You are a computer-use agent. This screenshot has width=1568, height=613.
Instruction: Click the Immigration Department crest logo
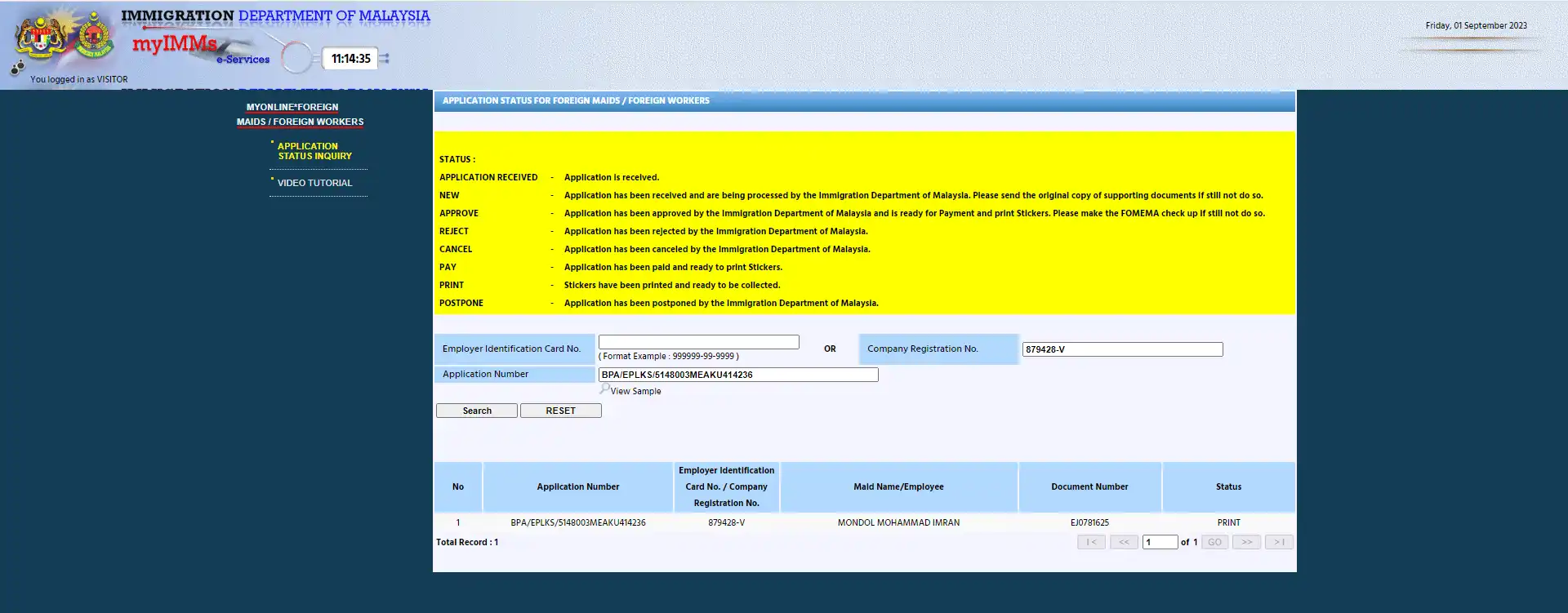pos(94,36)
